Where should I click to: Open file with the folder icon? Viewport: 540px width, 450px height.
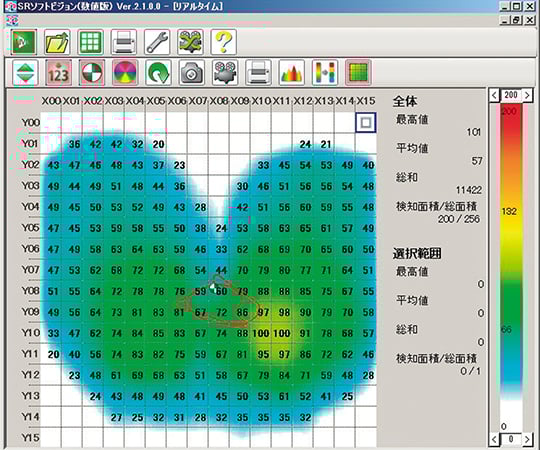click(57, 42)
